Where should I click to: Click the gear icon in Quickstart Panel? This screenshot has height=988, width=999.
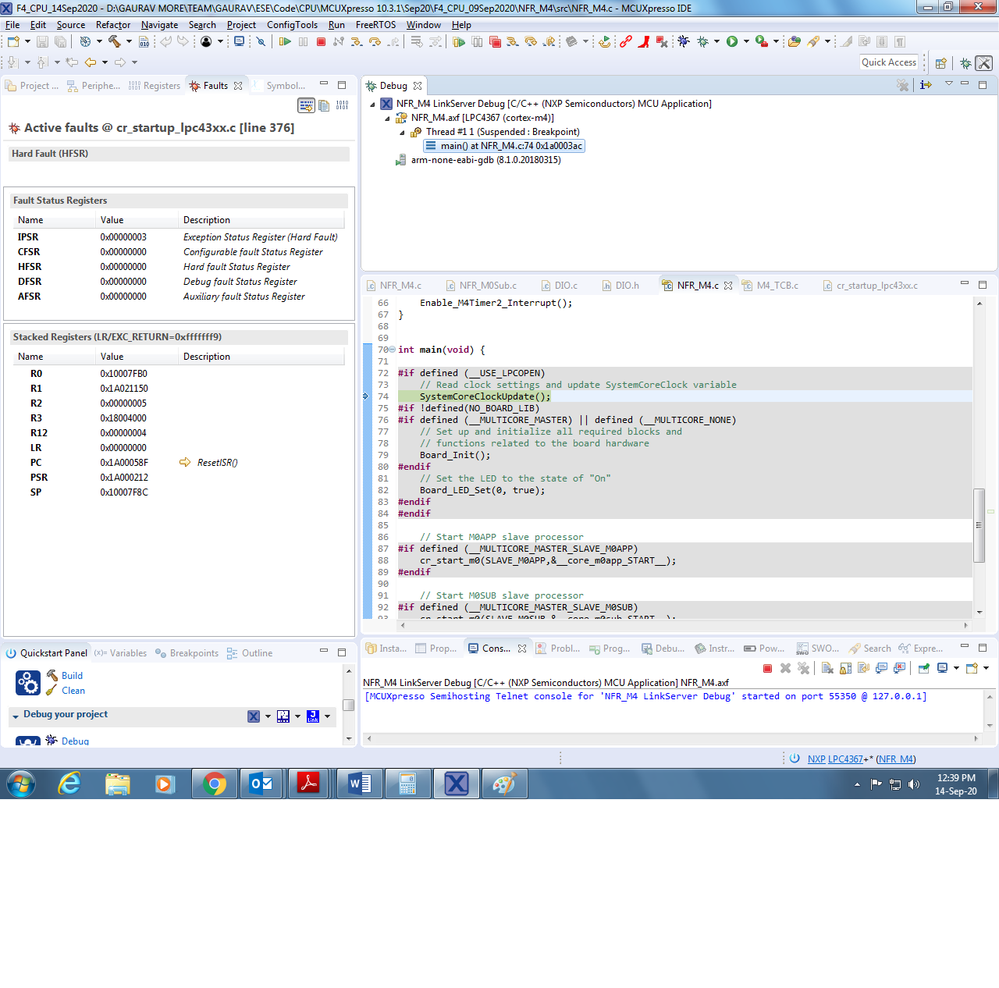pos(28,683)
